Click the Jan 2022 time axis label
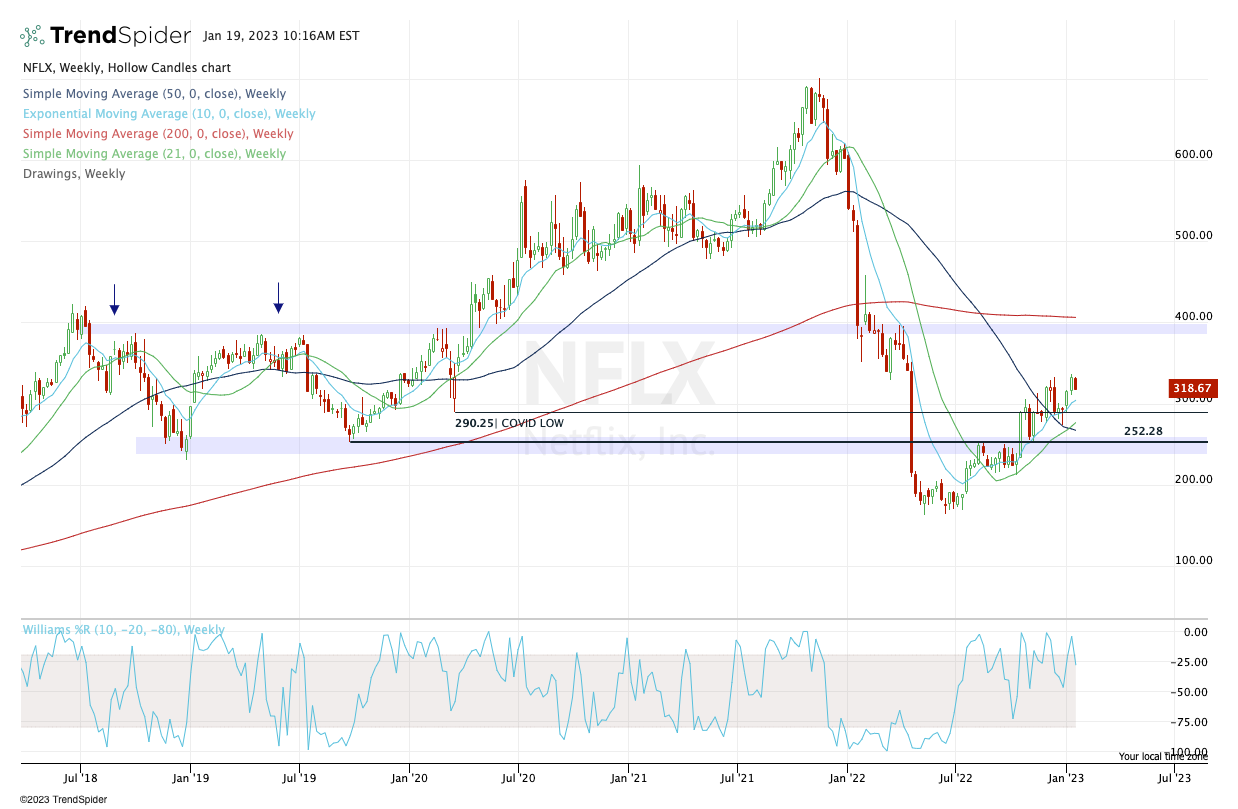The image size is (1238, 809). pyautogui.click(x=847, y=776)
